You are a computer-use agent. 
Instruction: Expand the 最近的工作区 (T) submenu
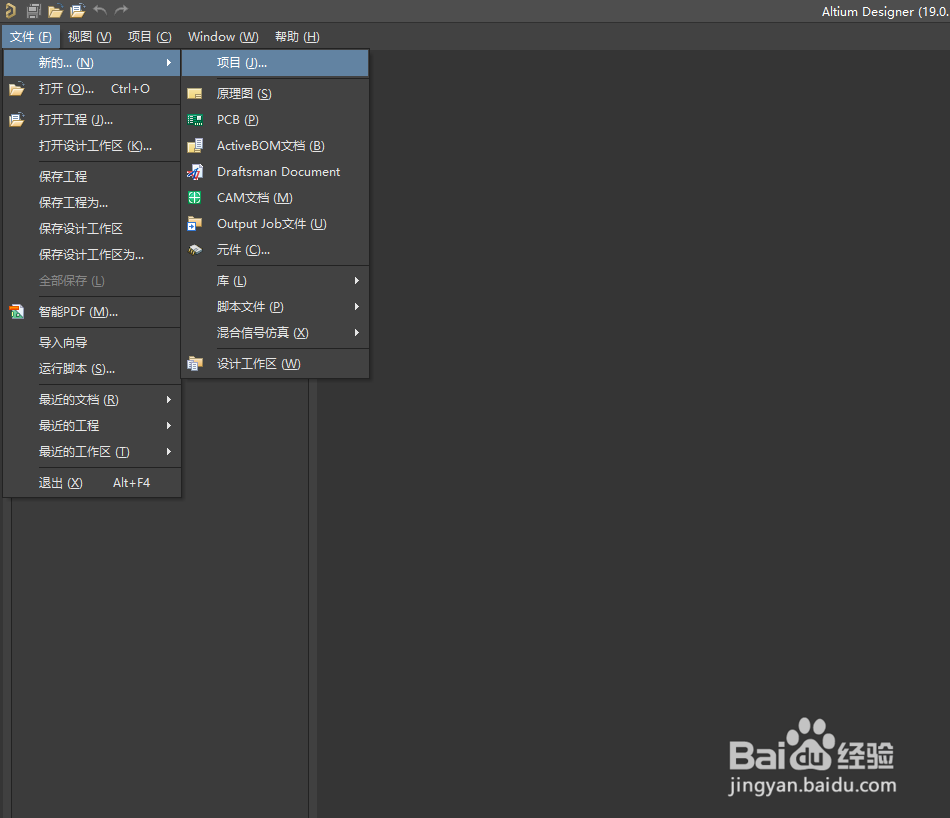click(92, 452)
